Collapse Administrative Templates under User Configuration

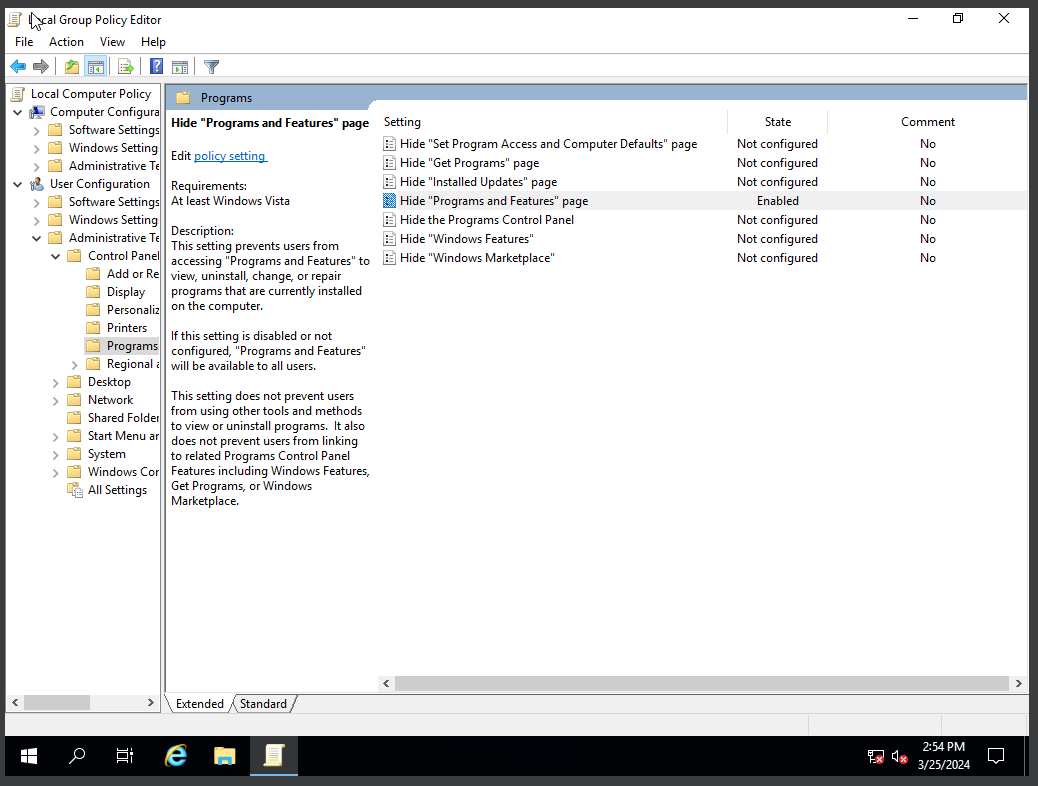click(x=36, y=238)
